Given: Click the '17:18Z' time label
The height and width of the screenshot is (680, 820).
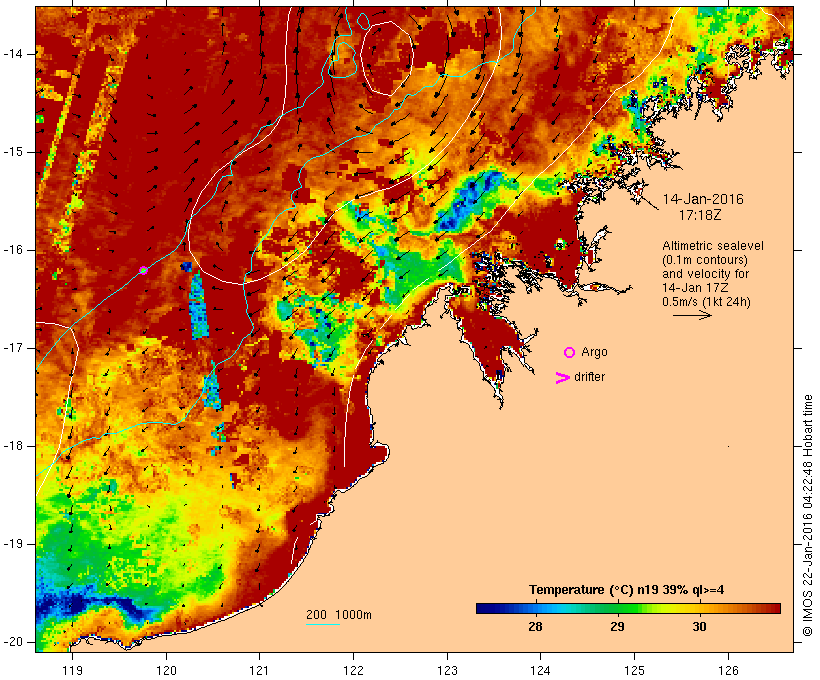Looking at the screenshot, I should 700,215.
